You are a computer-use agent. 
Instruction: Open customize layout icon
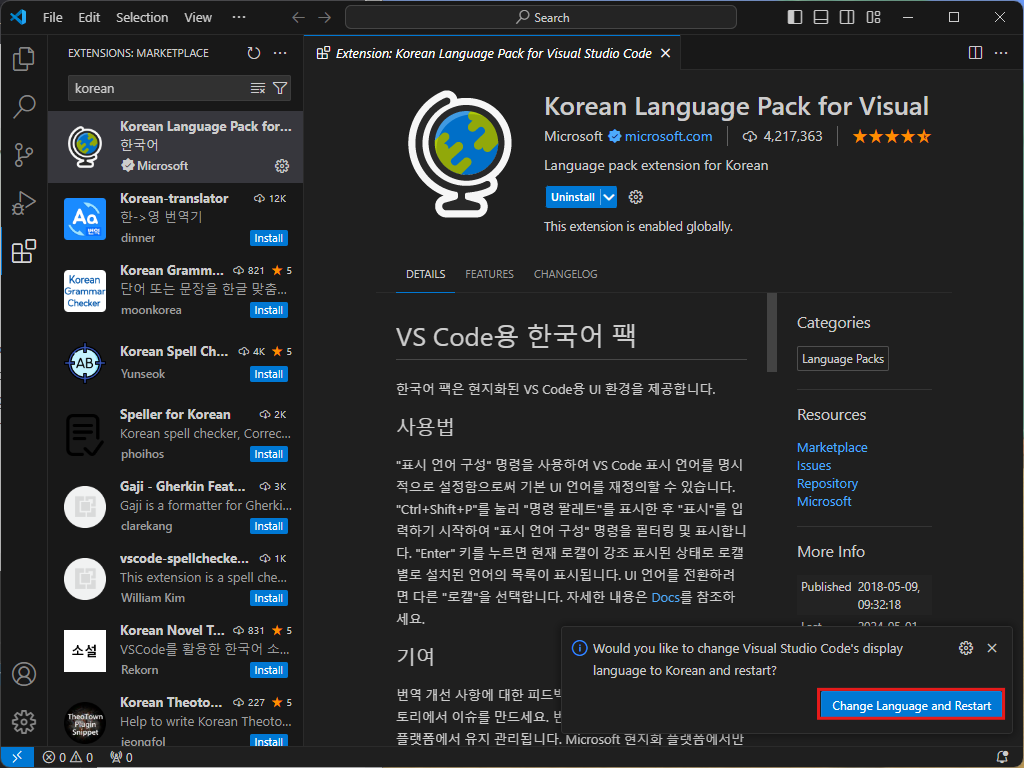tap(873, 18)
